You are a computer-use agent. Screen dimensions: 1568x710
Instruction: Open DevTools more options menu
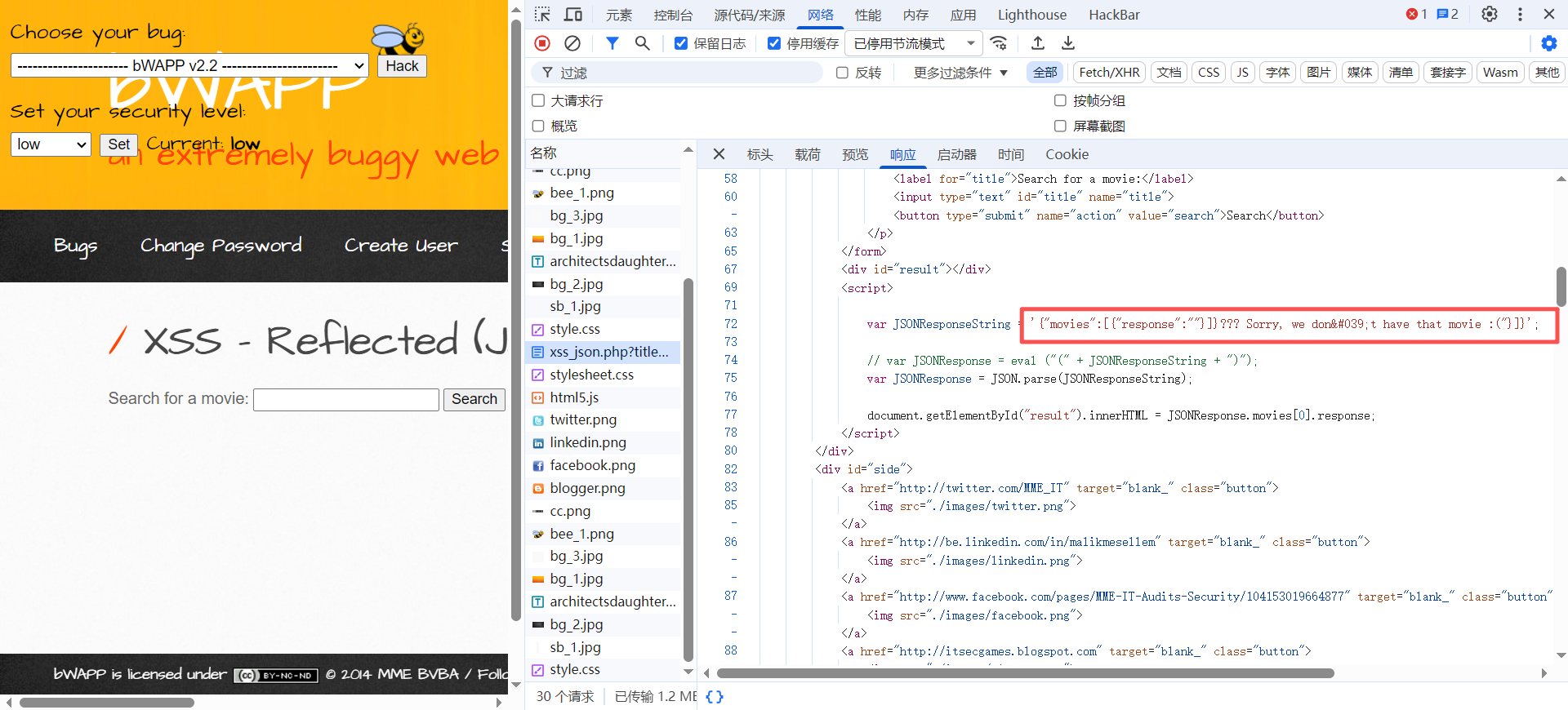point(1520,14)
